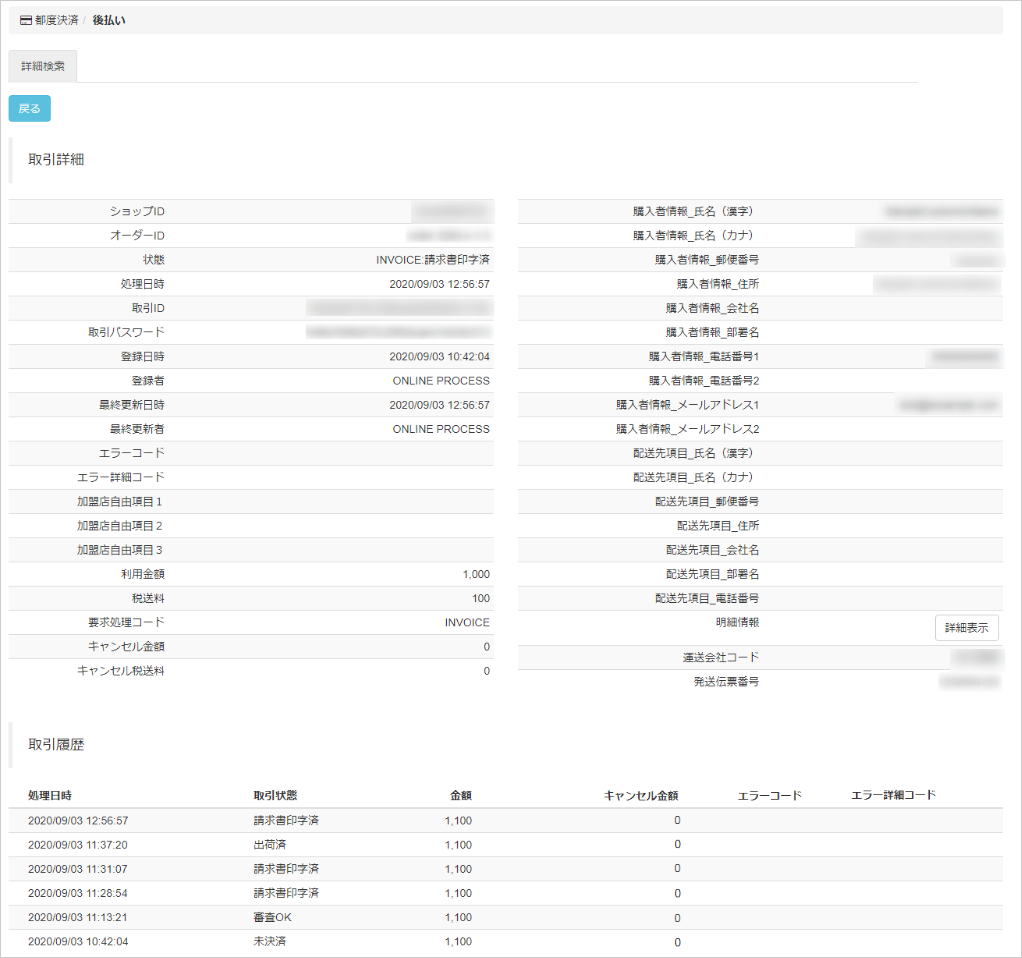Select the キャンセル金額 column header

click(x=641, y=796)
